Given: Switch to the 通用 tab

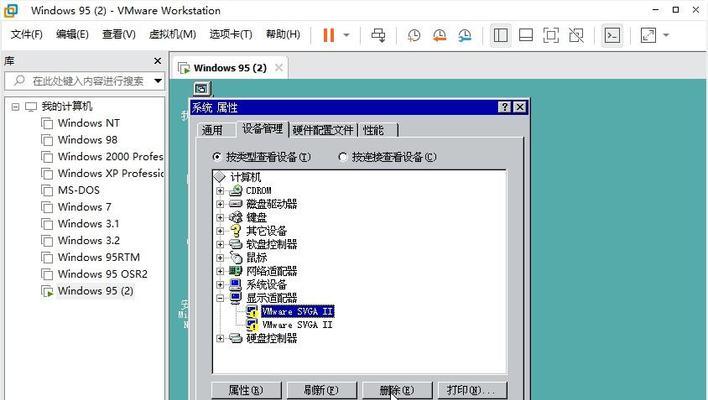Looking at the screenshot, I should (212, 130).
